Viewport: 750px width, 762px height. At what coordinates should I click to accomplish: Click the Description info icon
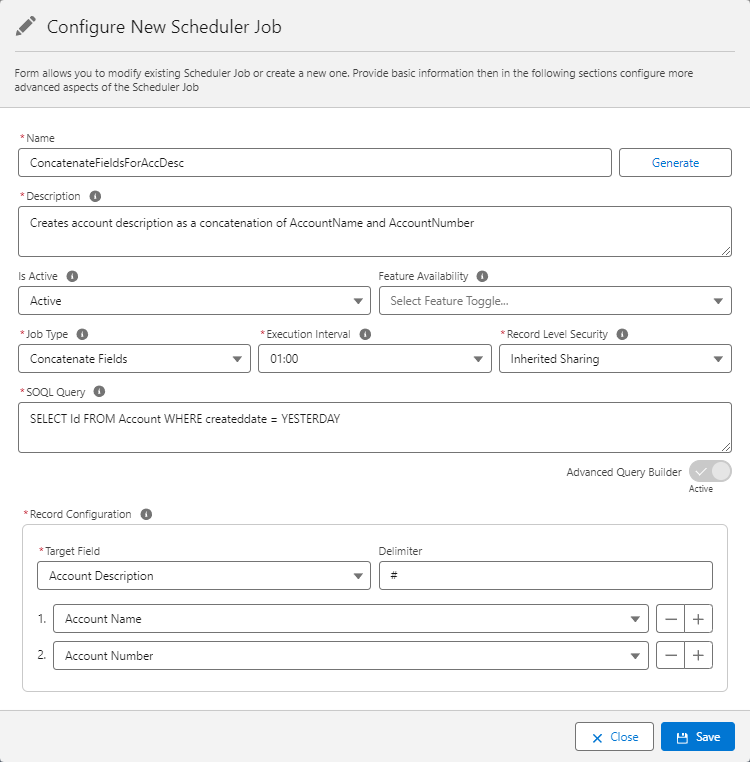95,196
